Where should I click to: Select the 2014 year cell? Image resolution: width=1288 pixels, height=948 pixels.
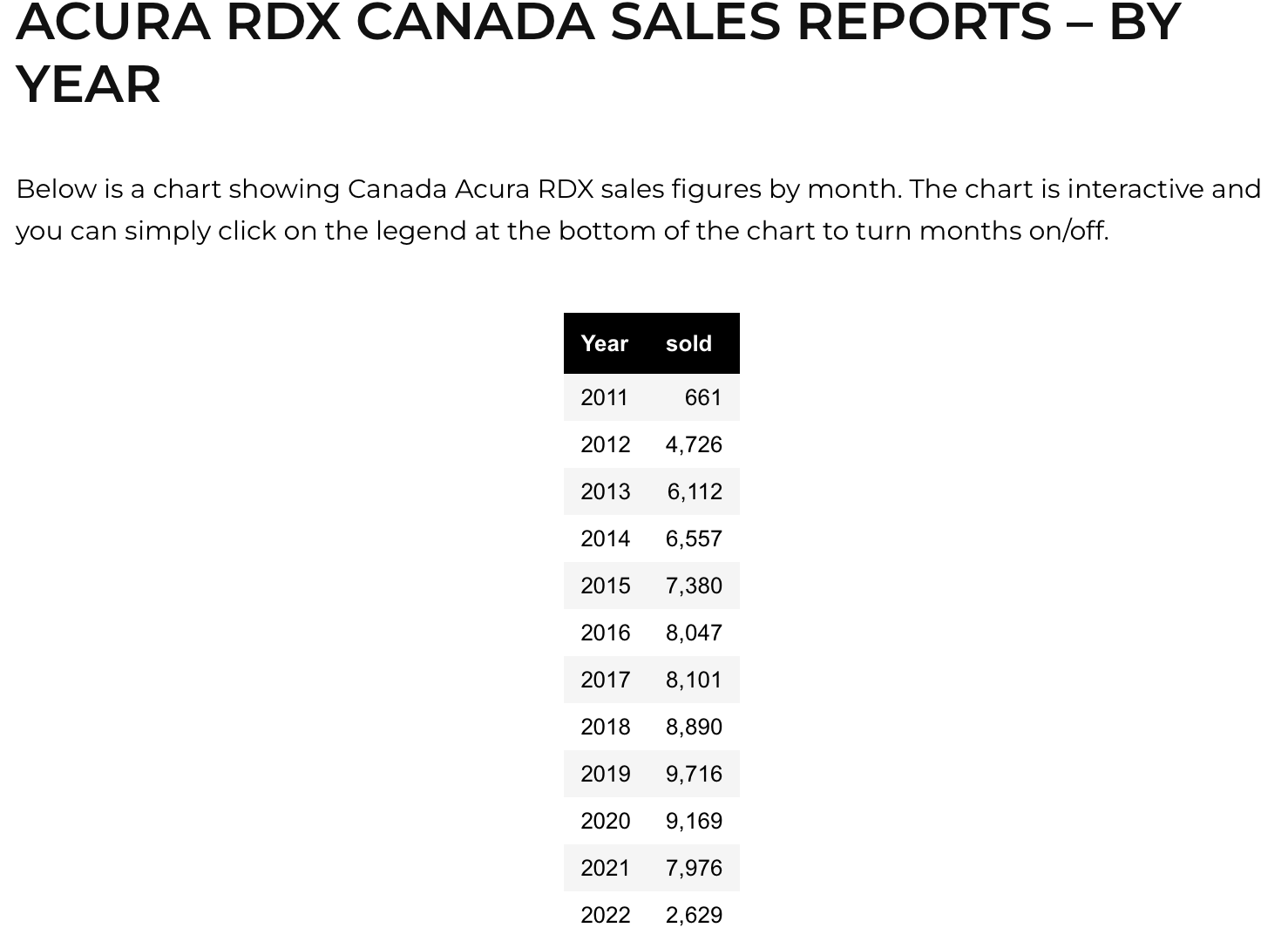(x=605, y=539)
